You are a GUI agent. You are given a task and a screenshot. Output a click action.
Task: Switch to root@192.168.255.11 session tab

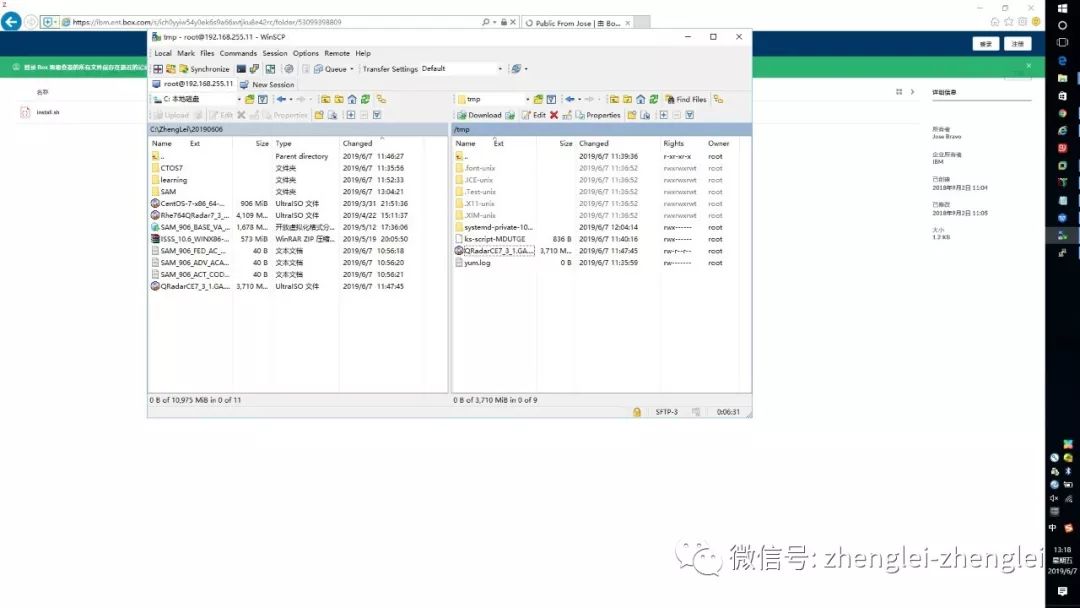[192, 84]
